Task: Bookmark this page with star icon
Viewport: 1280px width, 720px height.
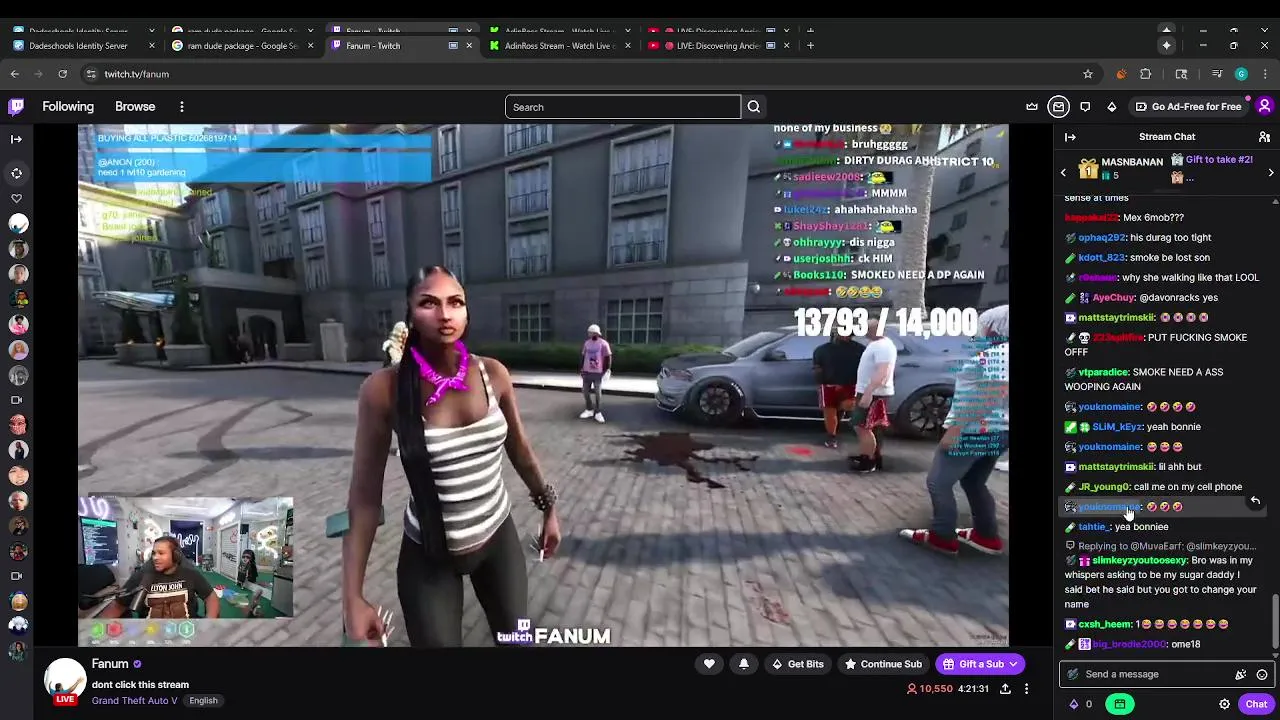Action: (x=1088, y=74)
